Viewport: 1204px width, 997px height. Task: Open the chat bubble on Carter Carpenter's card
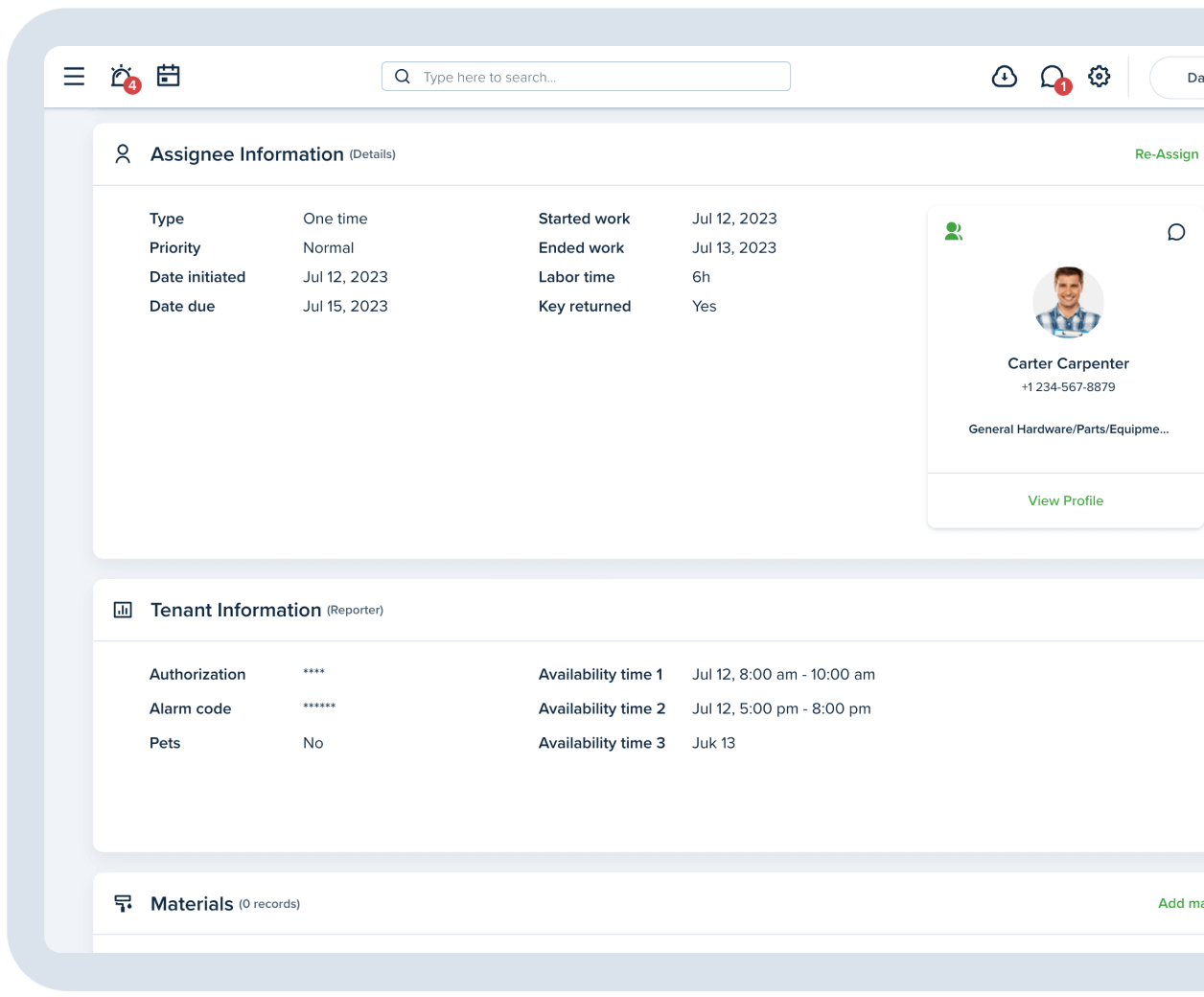pos(1176,231)
